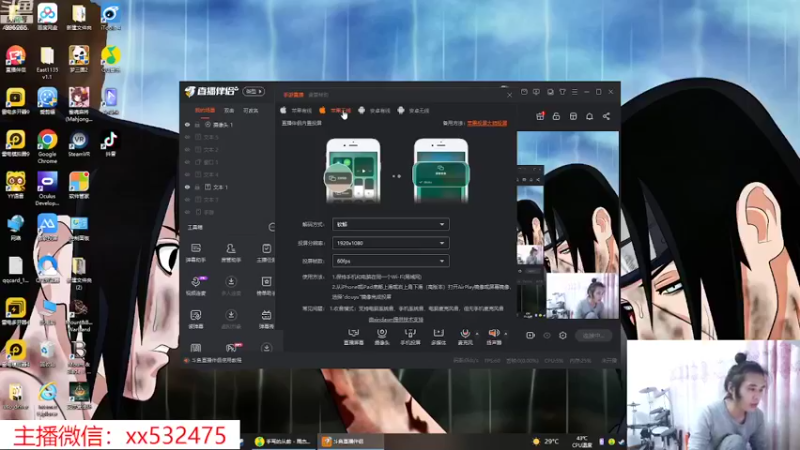Switch to the 手游直播 dialog tab
Screen dimensions: 800x450
(x=293, y=95)
